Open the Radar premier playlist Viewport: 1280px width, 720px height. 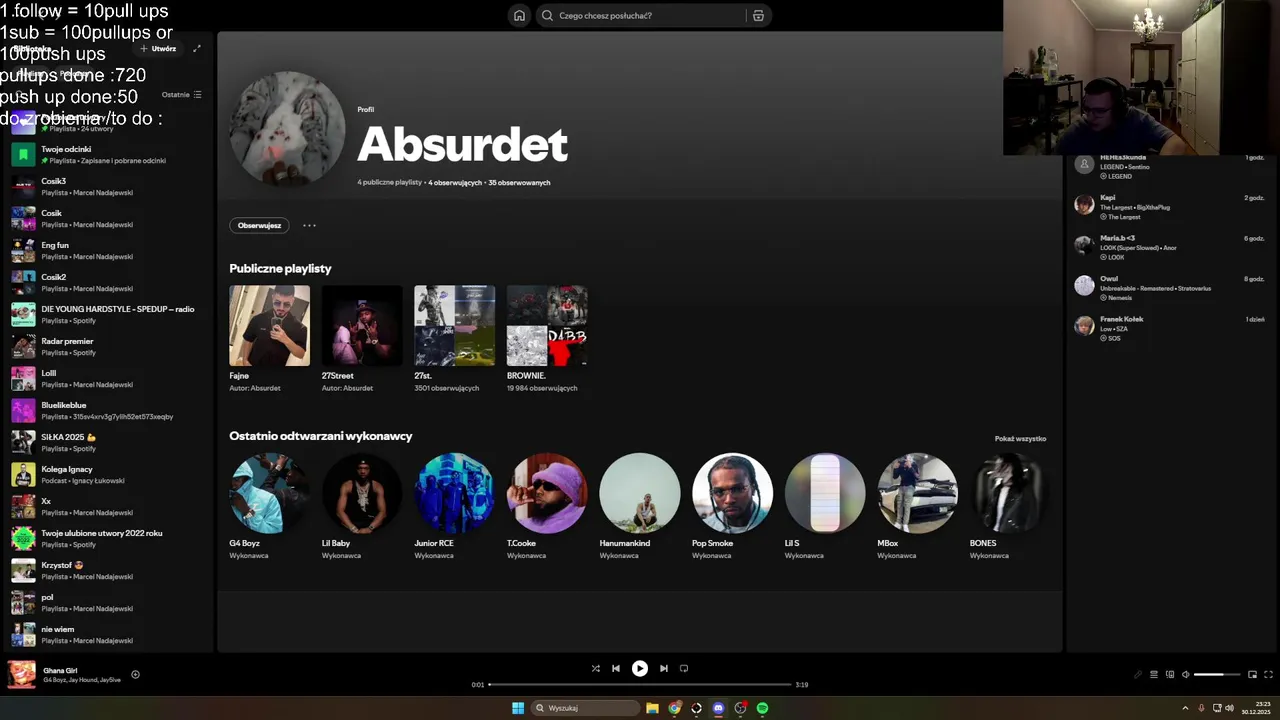108,346
